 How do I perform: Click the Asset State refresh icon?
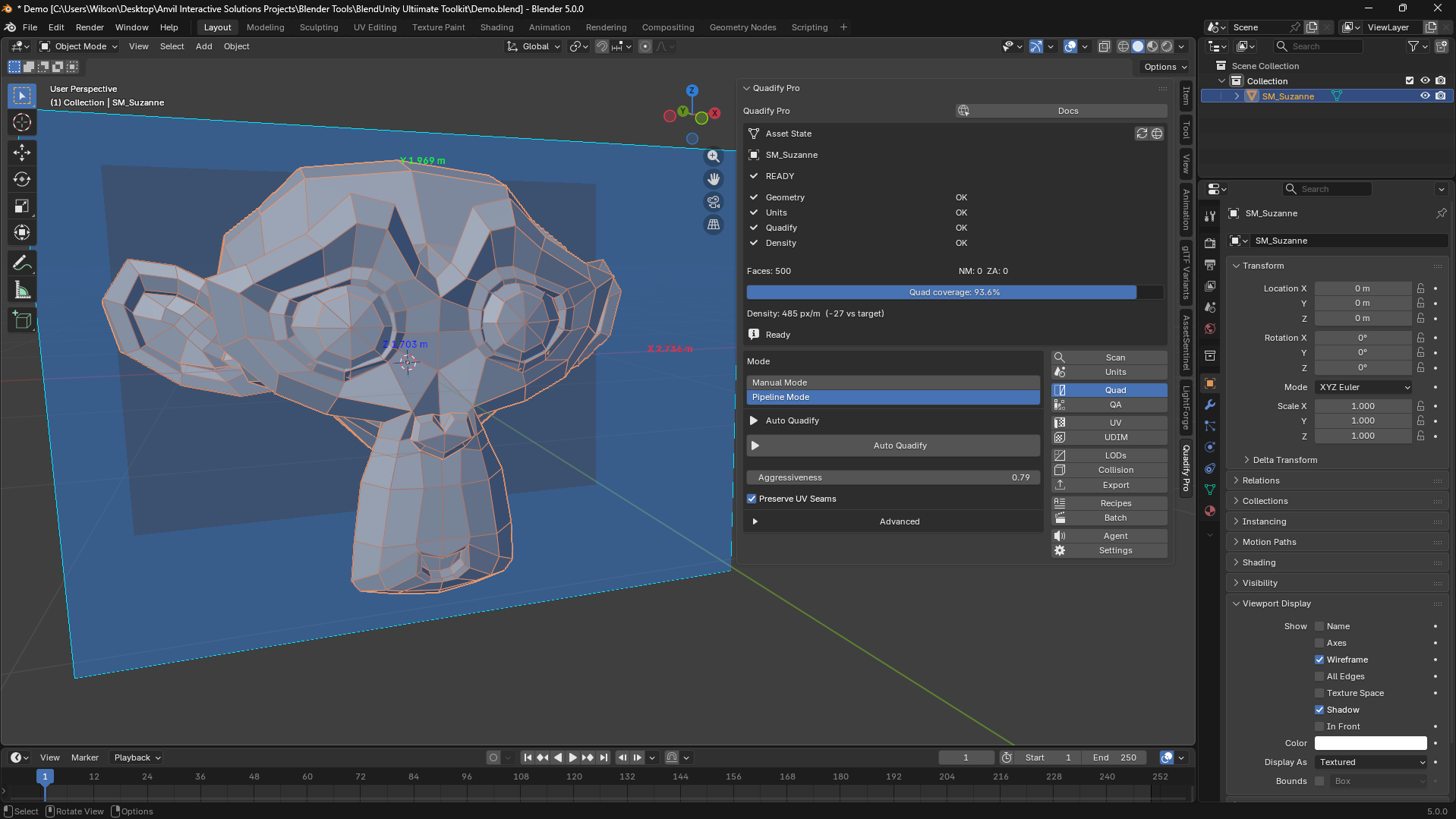pyautogui.click(x=1142, y=134)
